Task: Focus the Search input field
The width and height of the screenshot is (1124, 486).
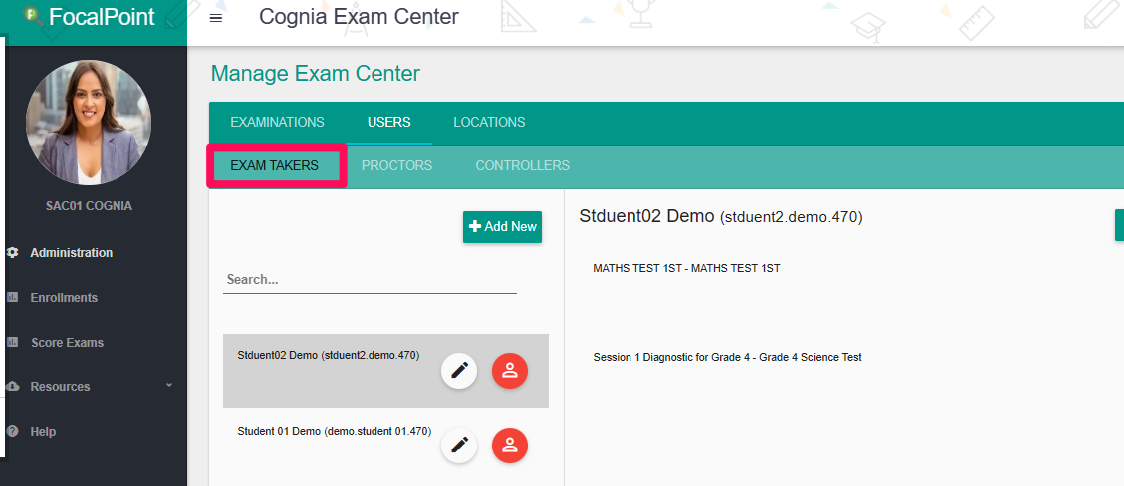Action: point(370,280)
